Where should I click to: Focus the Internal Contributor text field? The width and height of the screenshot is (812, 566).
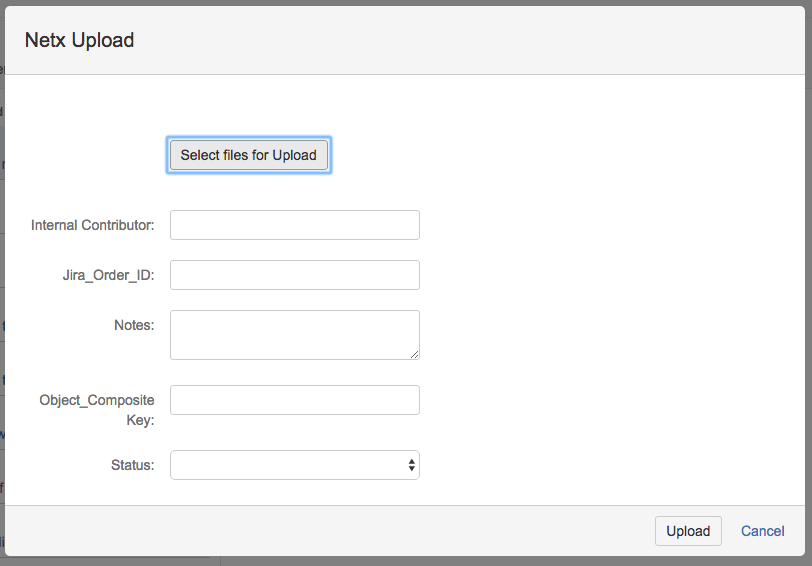click(x=295, y=225)
